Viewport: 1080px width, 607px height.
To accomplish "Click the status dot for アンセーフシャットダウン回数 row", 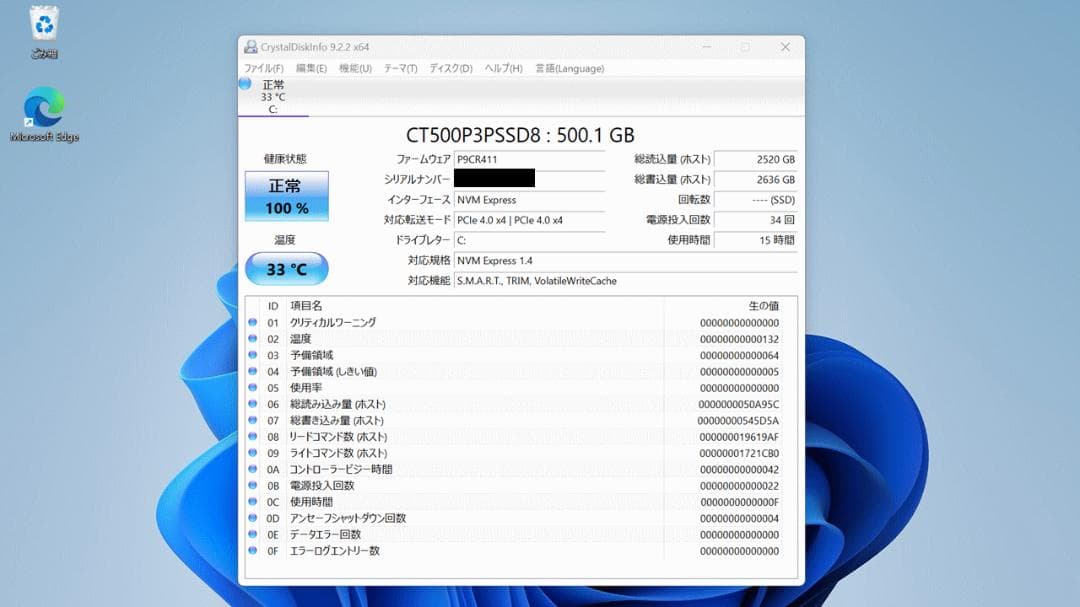I will coord(253,518).
